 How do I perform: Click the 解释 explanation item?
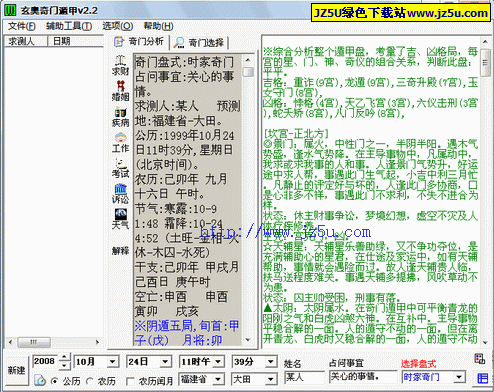click(x=120, y=250)
